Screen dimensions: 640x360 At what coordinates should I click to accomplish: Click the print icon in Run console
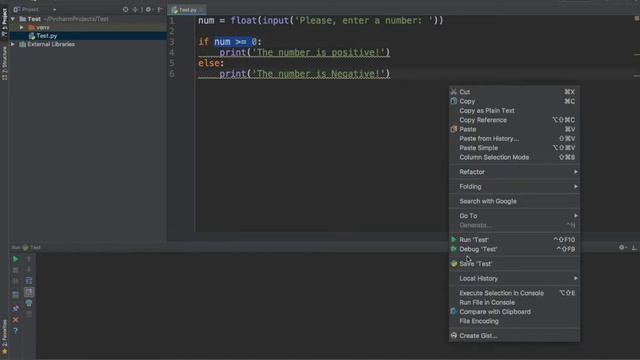tap(29, 303)
